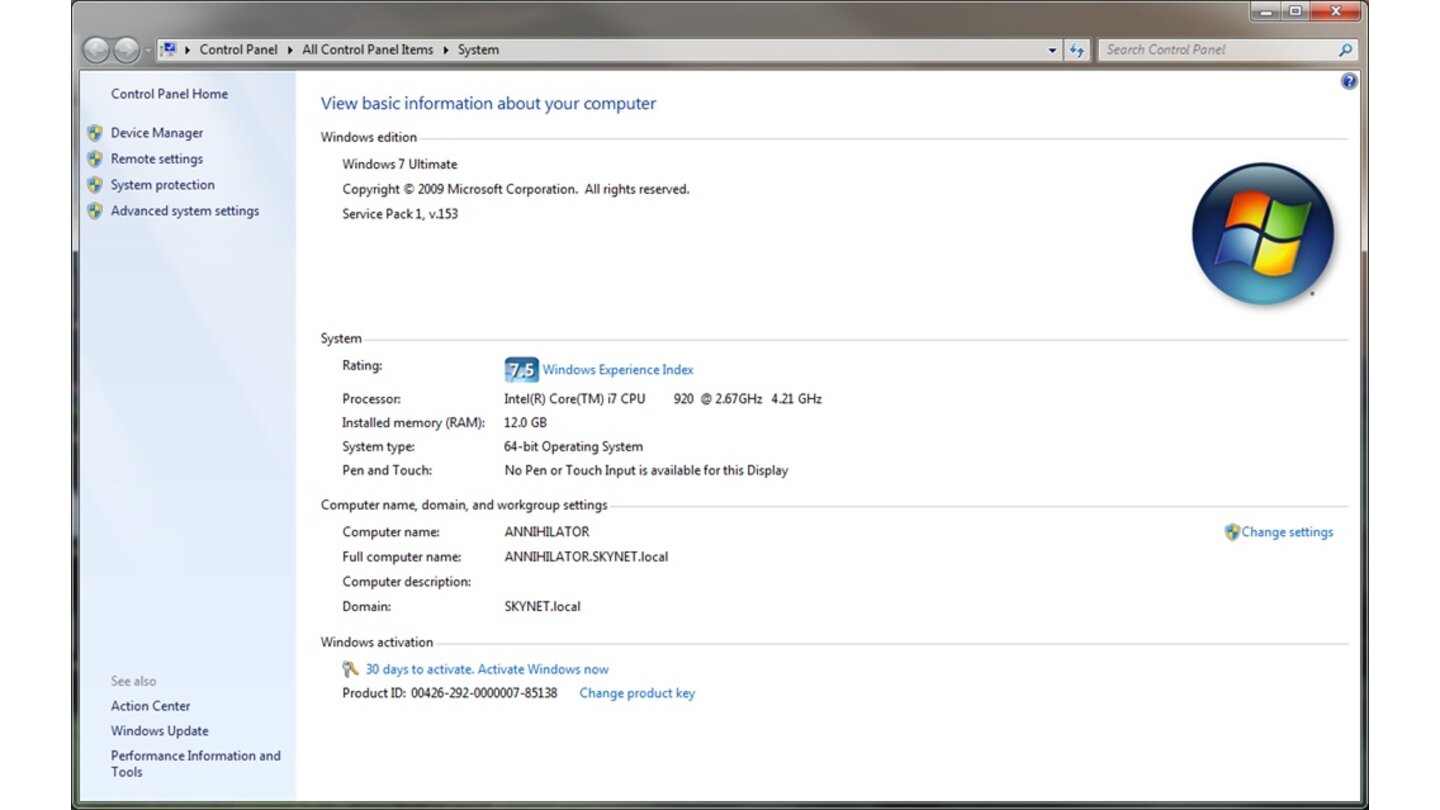Click the ANNIHILATOR computer name value
The width and height of the screenshot is (1440, 810).
point(547,532)
